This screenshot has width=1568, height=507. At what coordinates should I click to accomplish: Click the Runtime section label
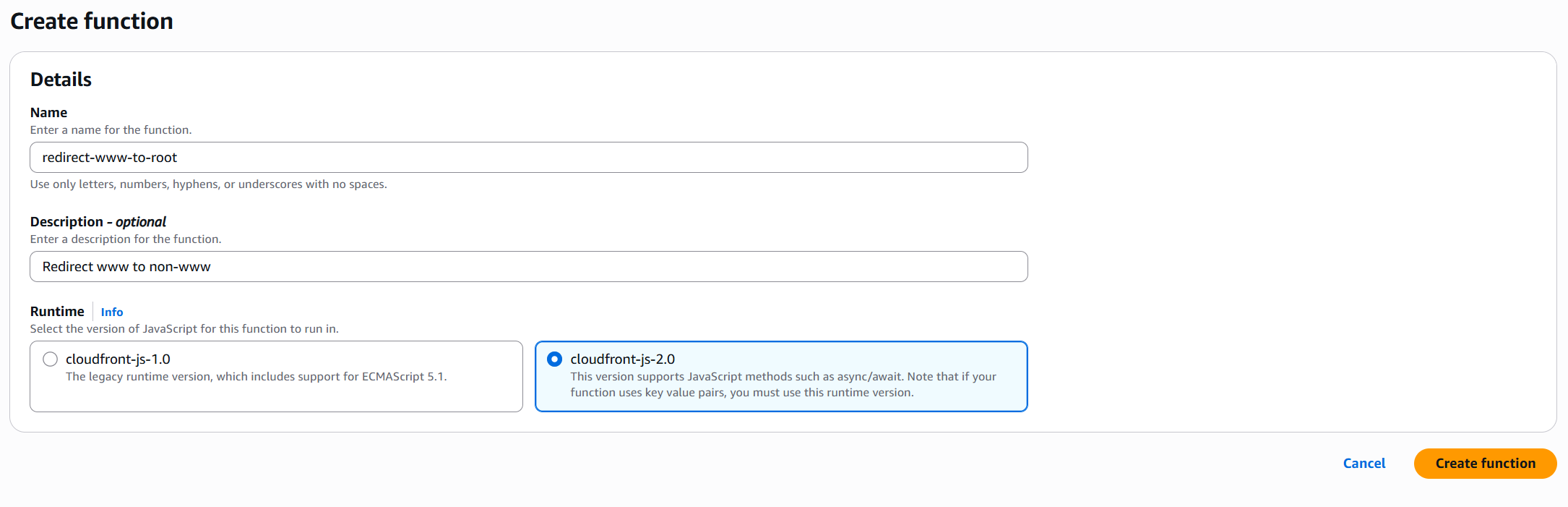pyautogui.click(x=57, y=312)
